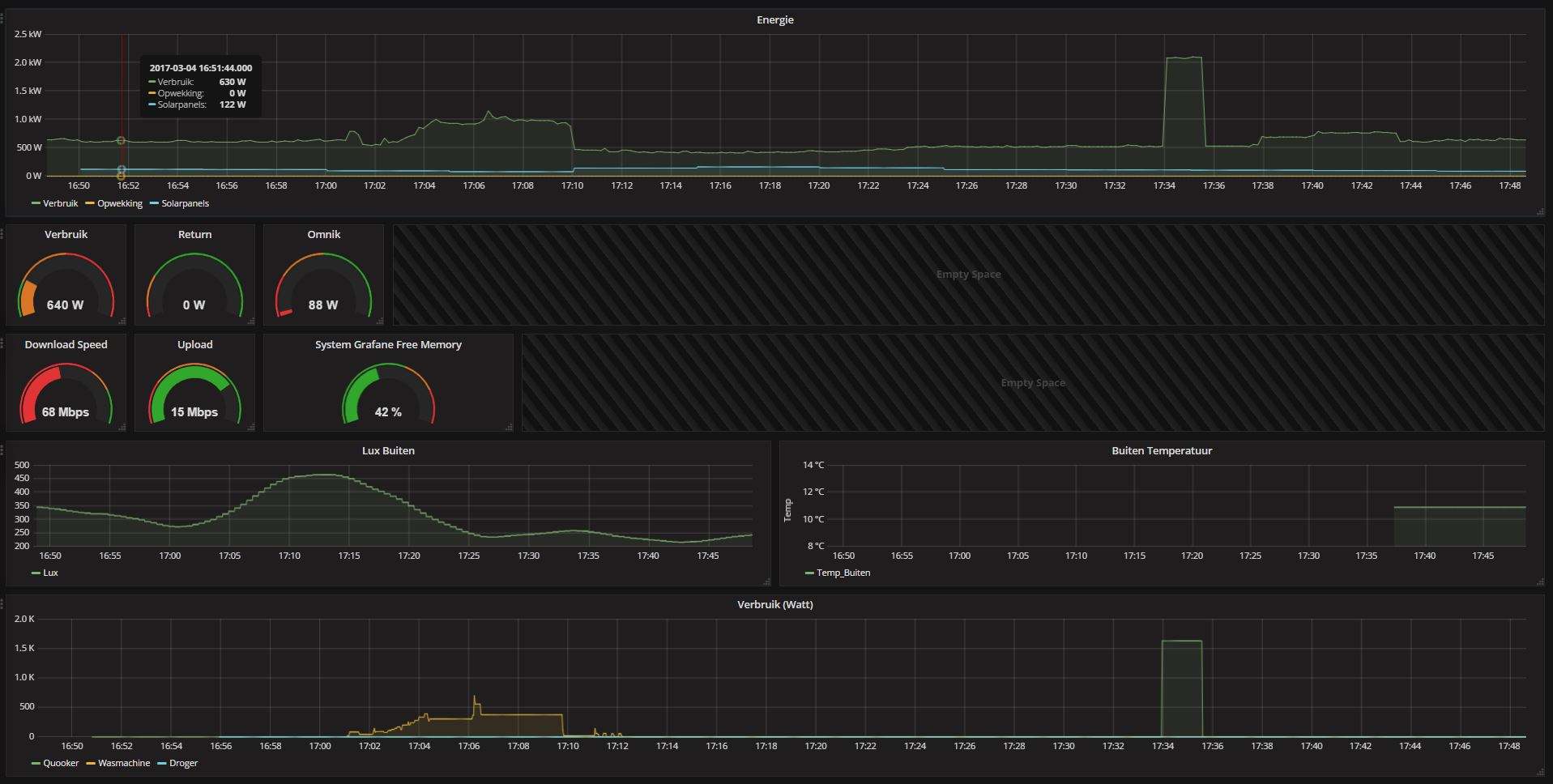1553x784 pixels.
Task: Open the row menu handle beside Lux Buiten
Action: 2,450
